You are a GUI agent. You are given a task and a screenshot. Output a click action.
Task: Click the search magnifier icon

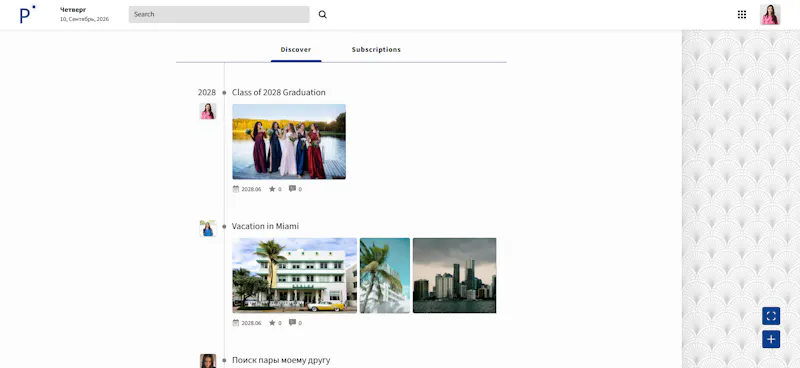coord(322,14)
